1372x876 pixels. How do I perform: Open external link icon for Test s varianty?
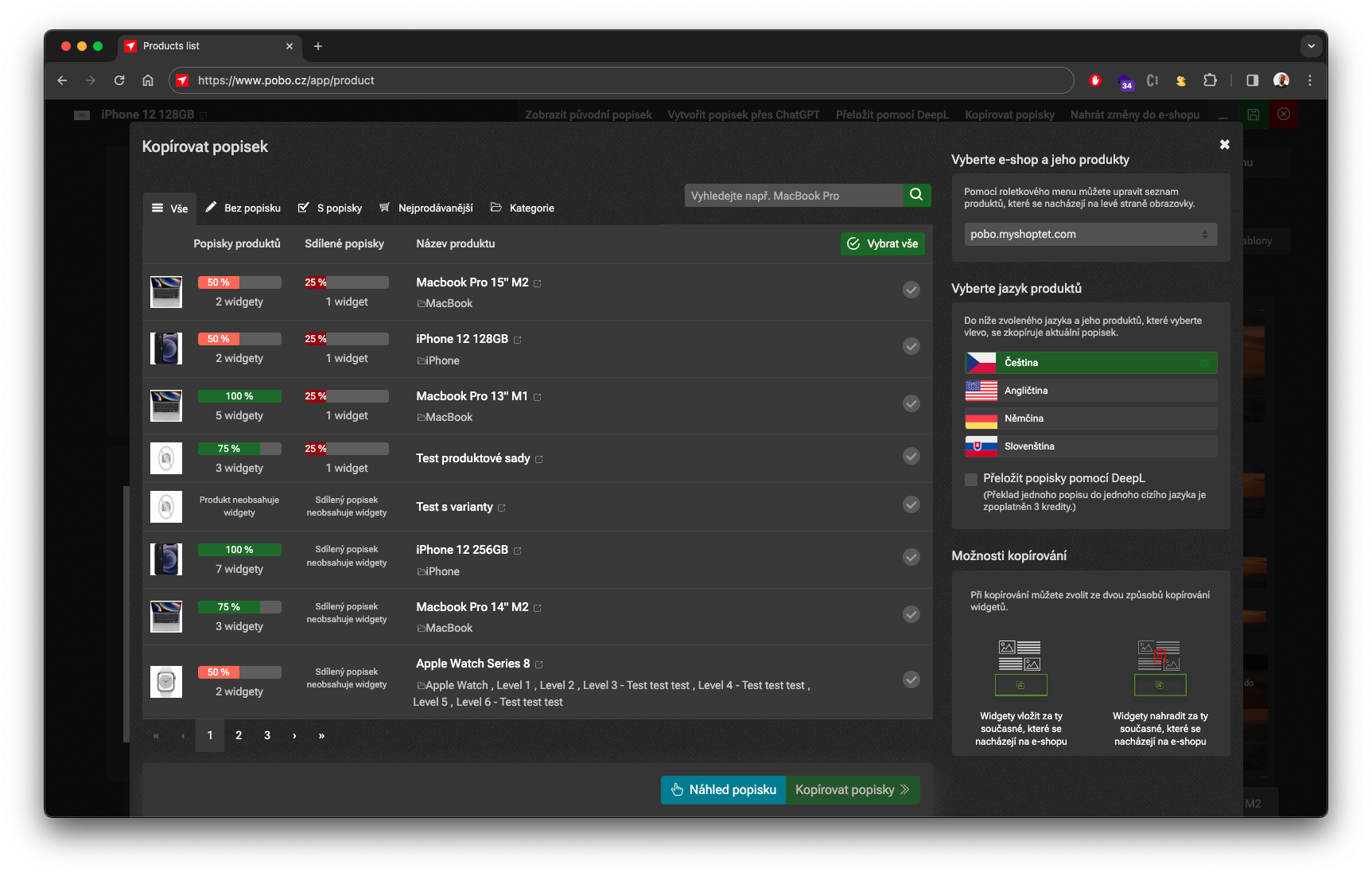(x=502, y=508)
